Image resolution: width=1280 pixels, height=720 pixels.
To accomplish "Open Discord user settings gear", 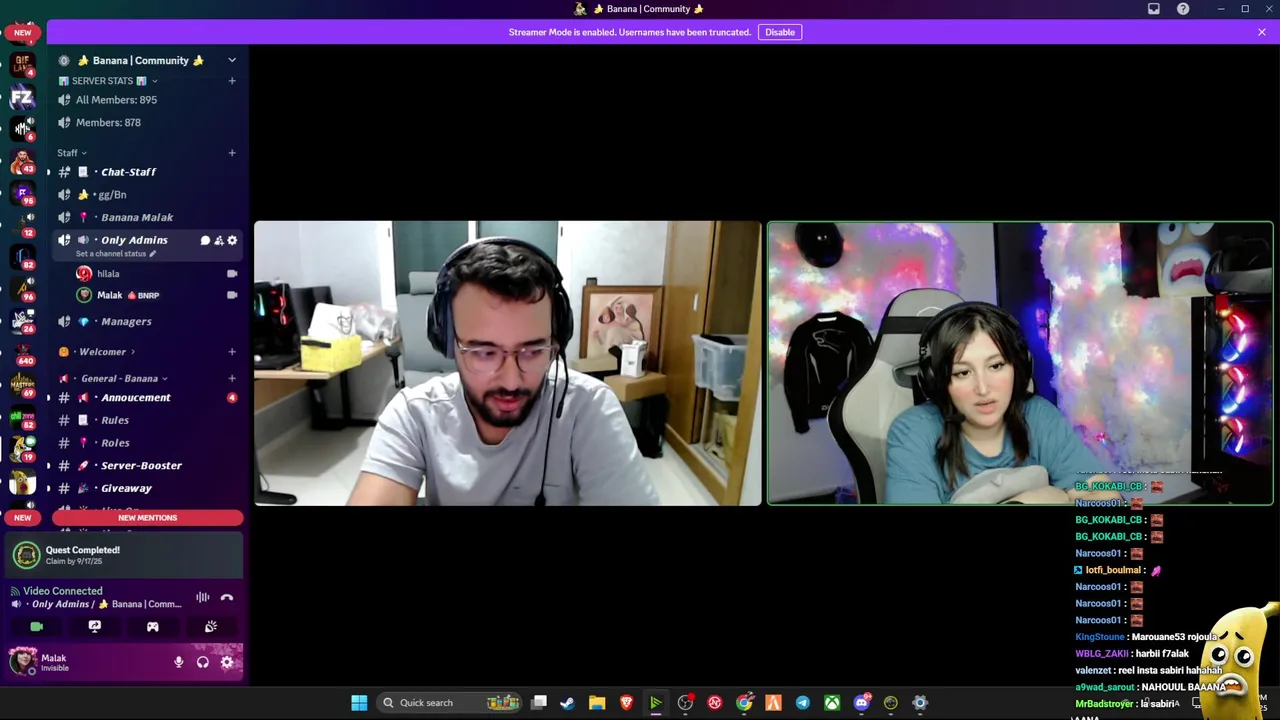I will 227,662.
